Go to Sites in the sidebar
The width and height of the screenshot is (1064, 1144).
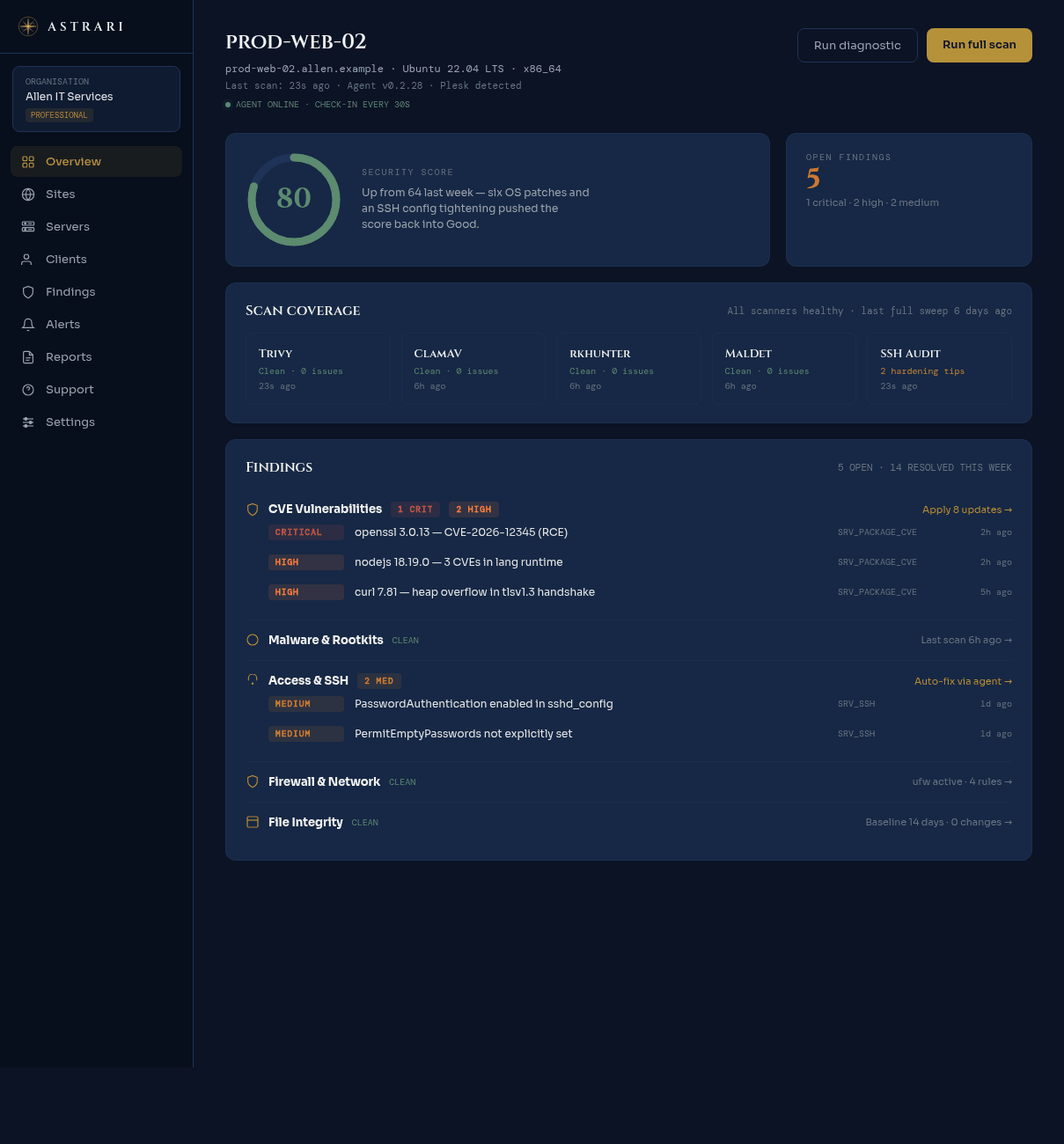pyautogui.click(x=96, y=194)
